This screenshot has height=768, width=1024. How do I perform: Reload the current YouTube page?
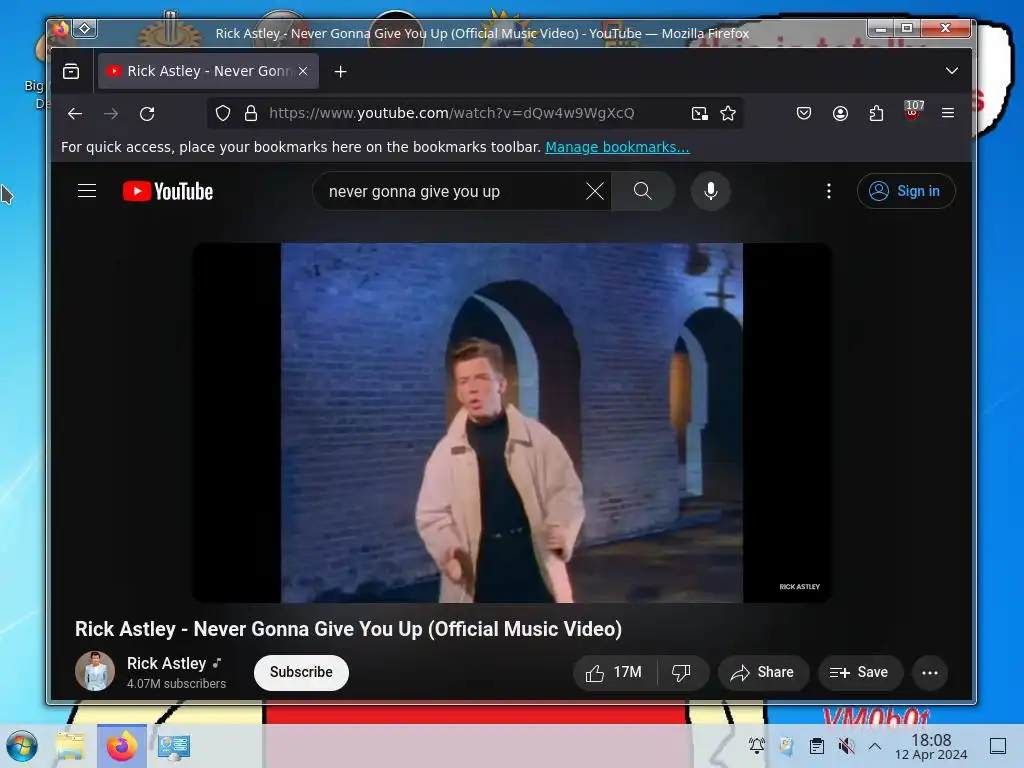pyautogui.click(x=148, y=114)
